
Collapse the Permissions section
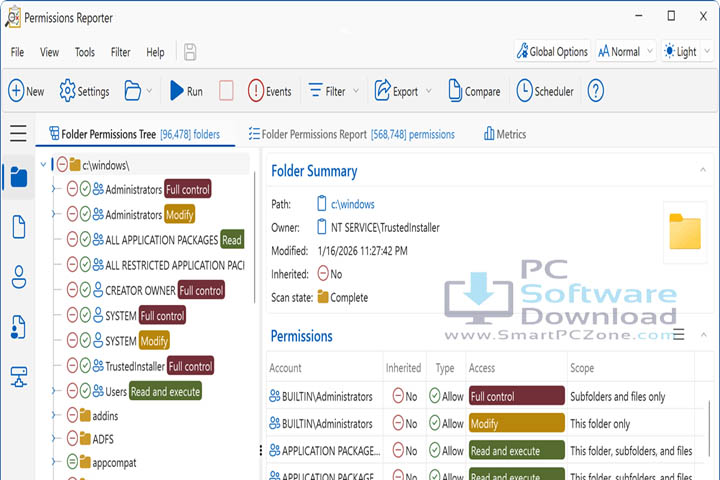click(x=703, y=335)
